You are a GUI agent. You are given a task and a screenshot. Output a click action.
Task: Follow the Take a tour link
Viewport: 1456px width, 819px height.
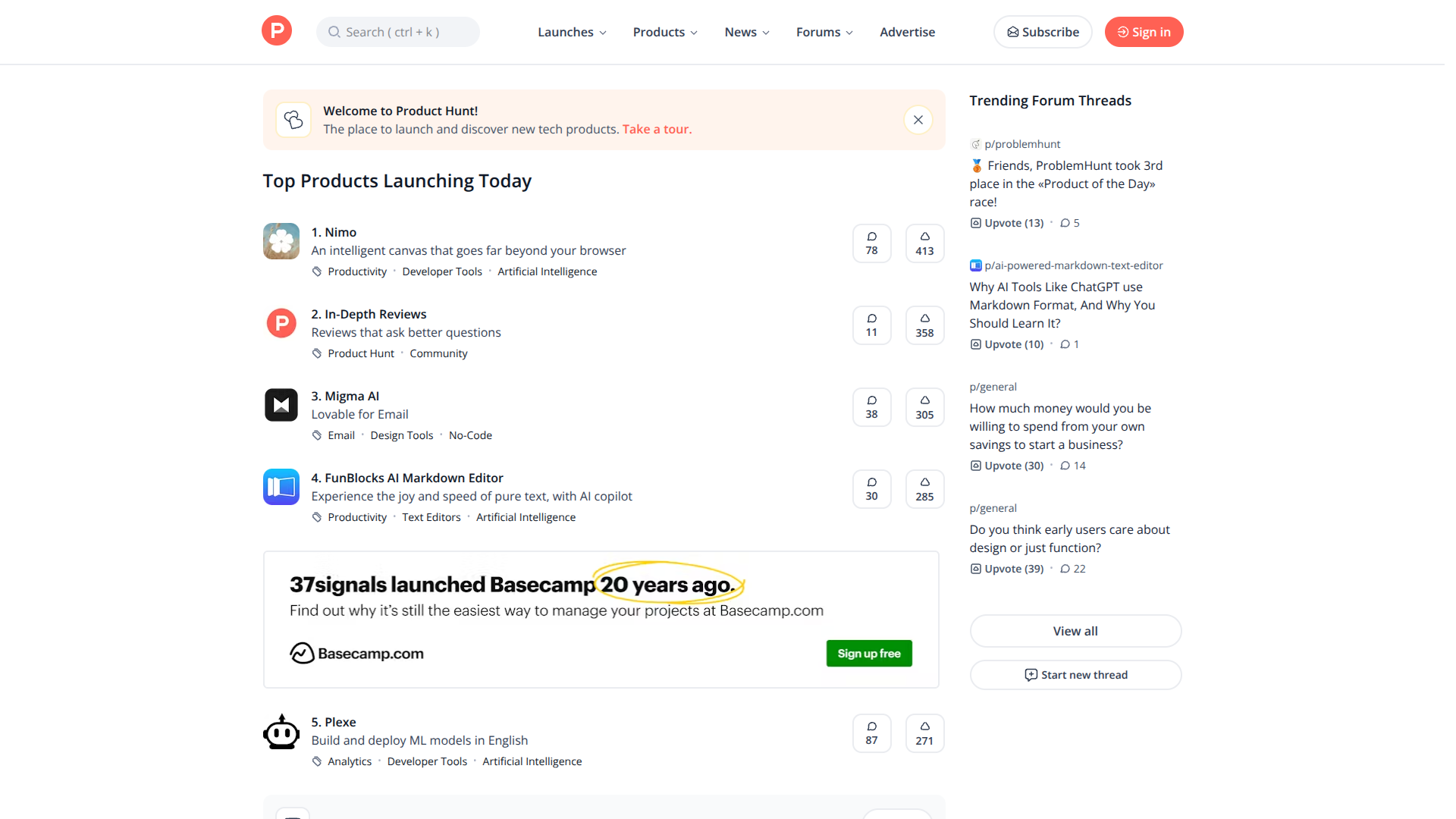point(657,129)
